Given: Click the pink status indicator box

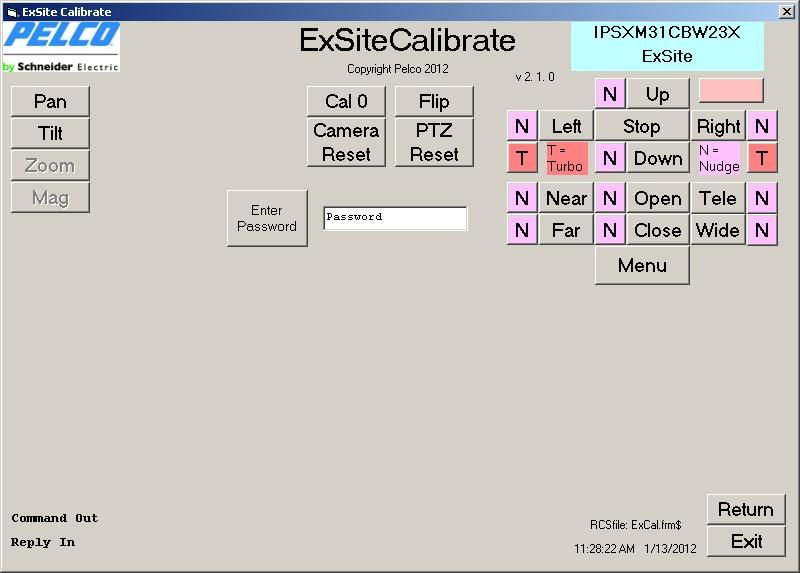Looking at the screenshot, I should coord(731,90).
